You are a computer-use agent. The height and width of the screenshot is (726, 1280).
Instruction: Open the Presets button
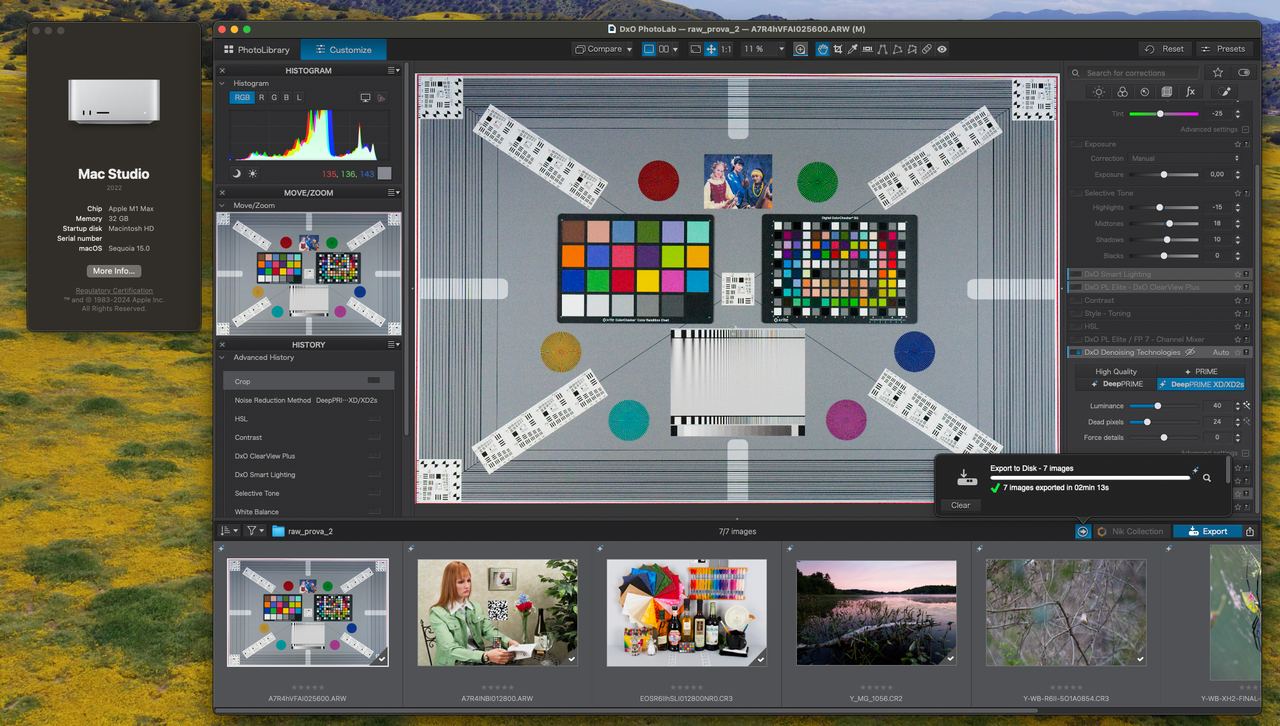(1224, 49)
